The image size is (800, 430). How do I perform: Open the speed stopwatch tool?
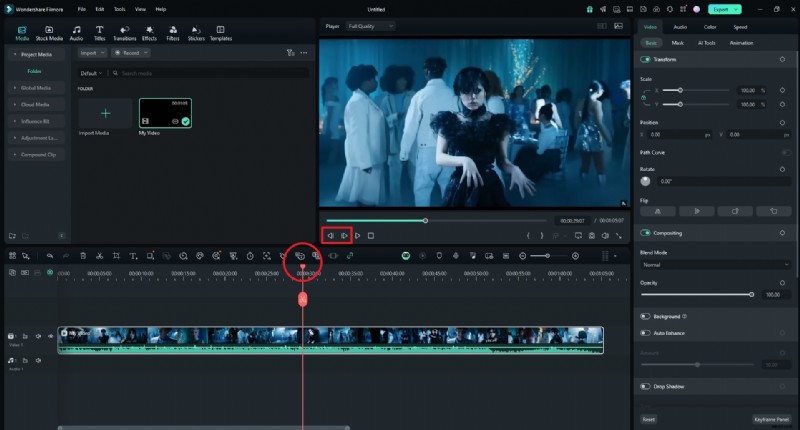click(x=250, y=256)
